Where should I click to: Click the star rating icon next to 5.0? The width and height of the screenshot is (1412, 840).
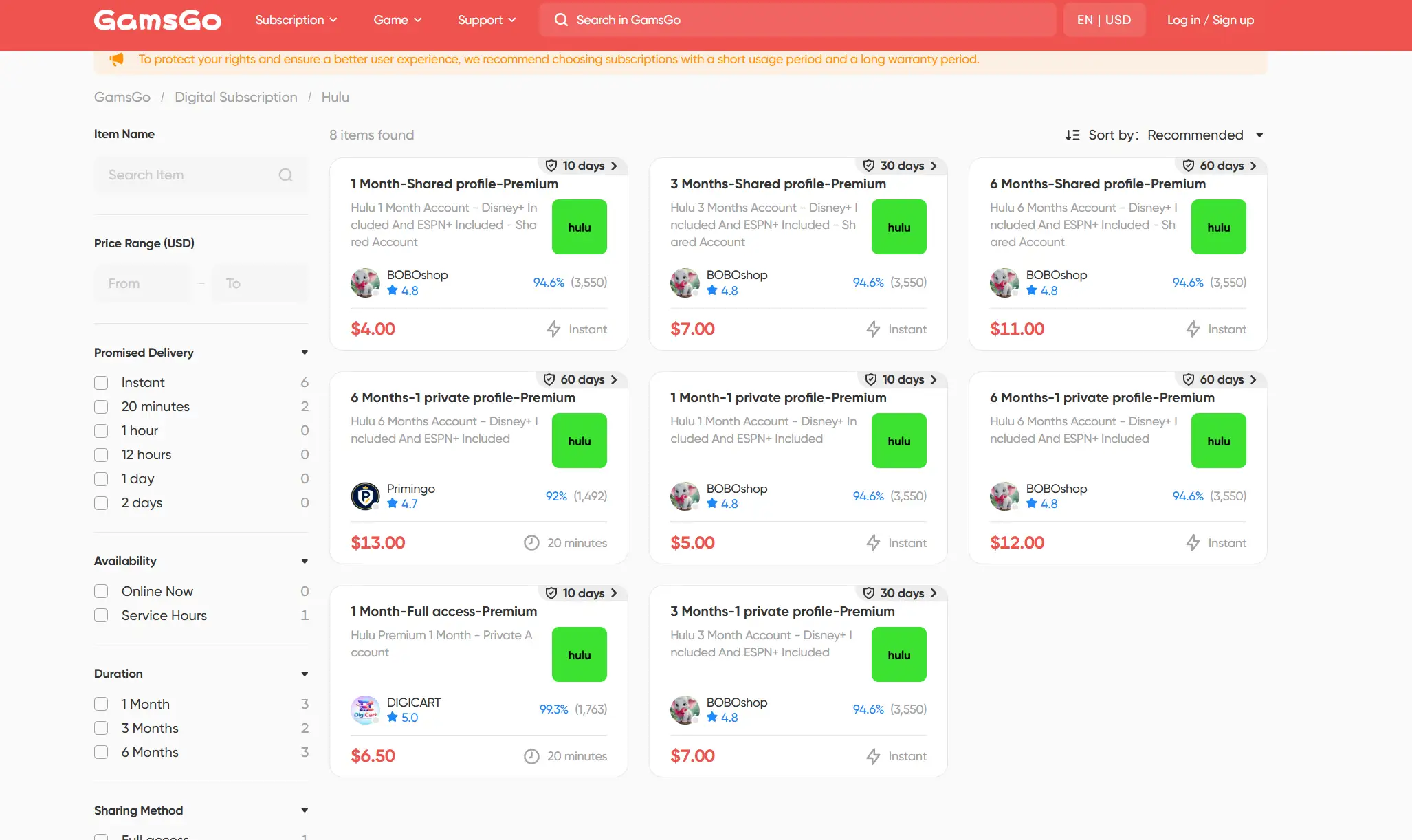tap(393, 717)
